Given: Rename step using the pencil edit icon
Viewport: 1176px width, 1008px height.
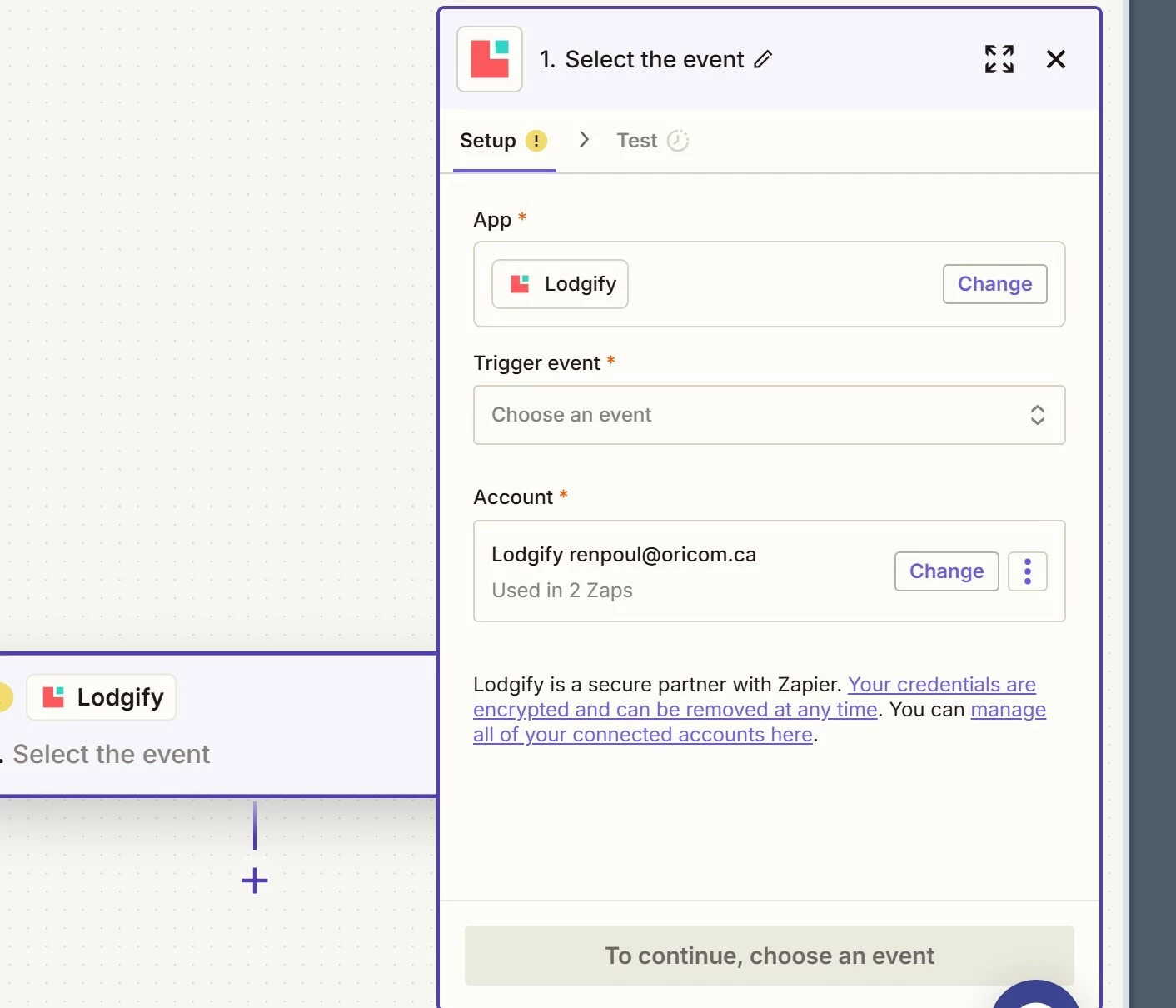Looking at the screenshot, I should 763,59.
